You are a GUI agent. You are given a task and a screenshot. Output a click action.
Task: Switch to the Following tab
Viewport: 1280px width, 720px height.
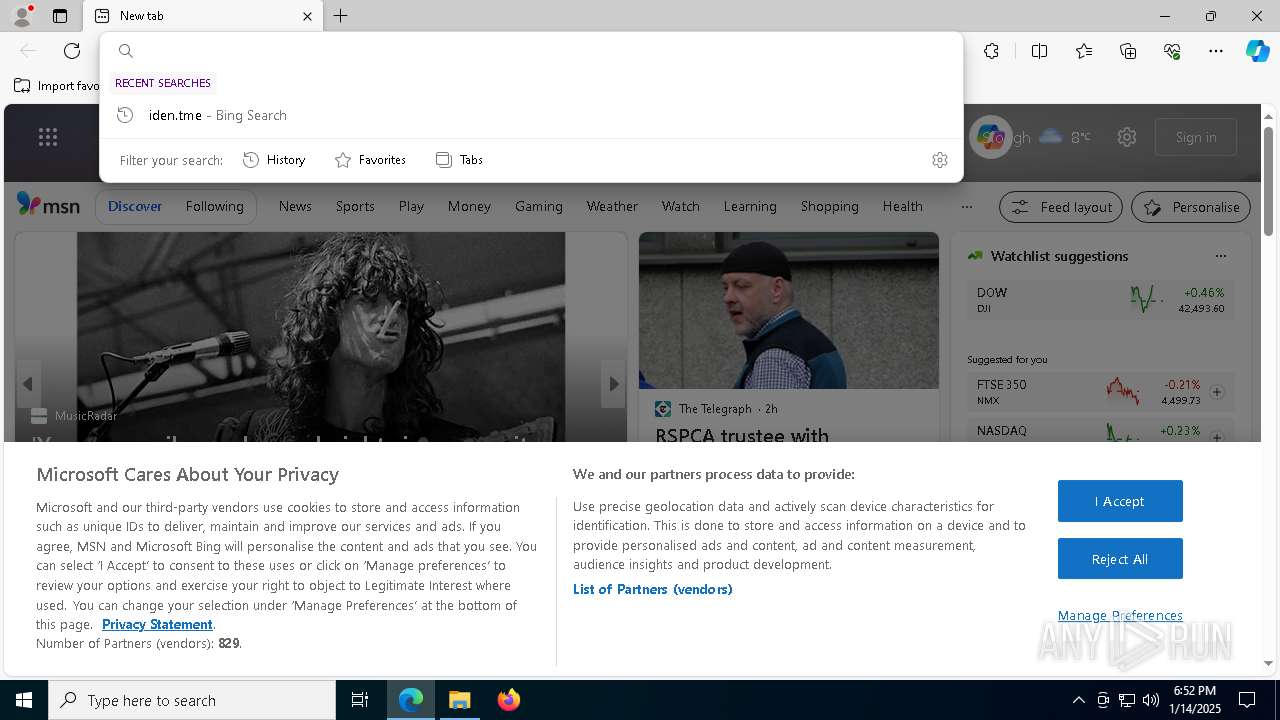(214, 206)
